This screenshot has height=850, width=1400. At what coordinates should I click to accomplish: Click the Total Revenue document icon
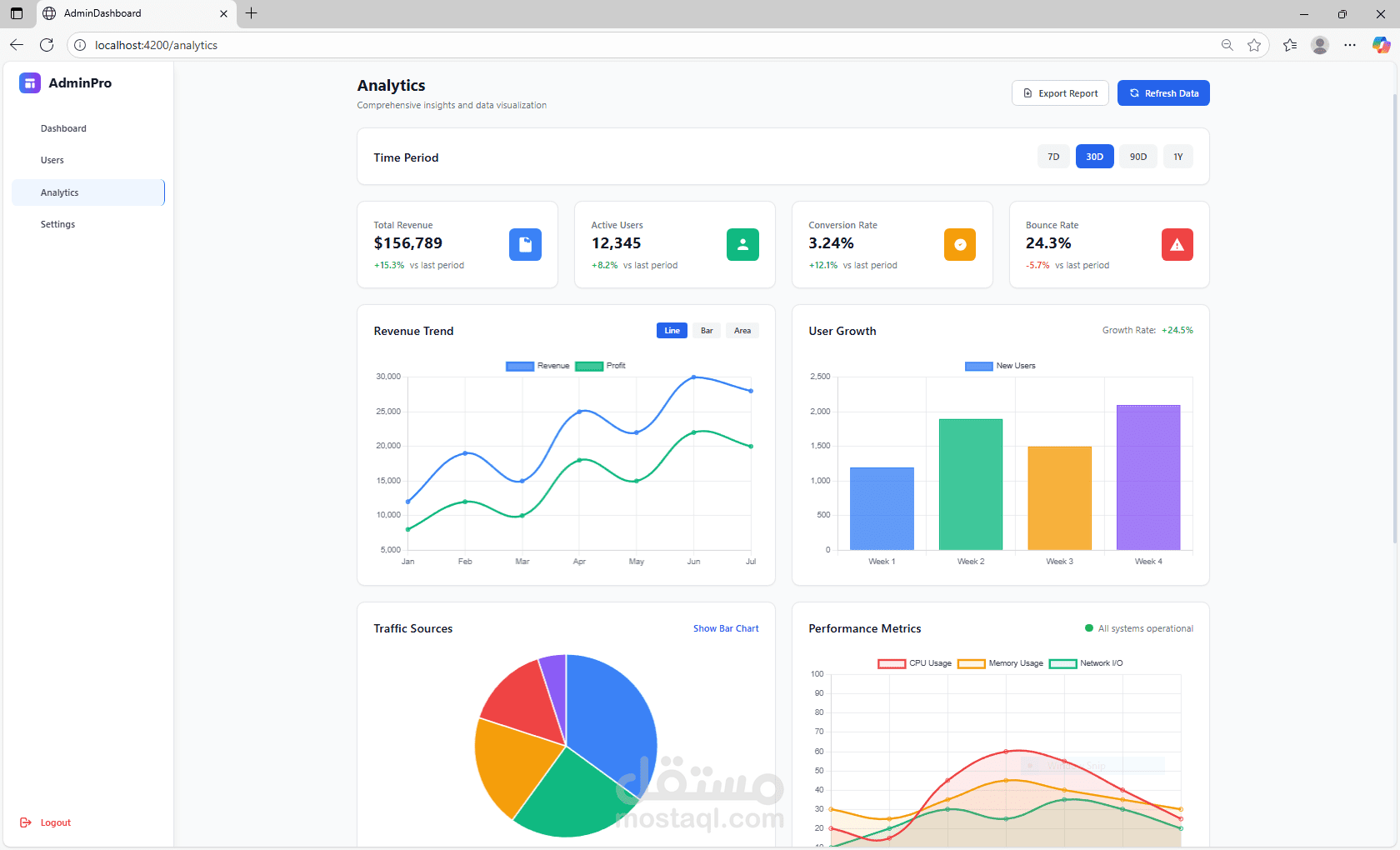525,244
